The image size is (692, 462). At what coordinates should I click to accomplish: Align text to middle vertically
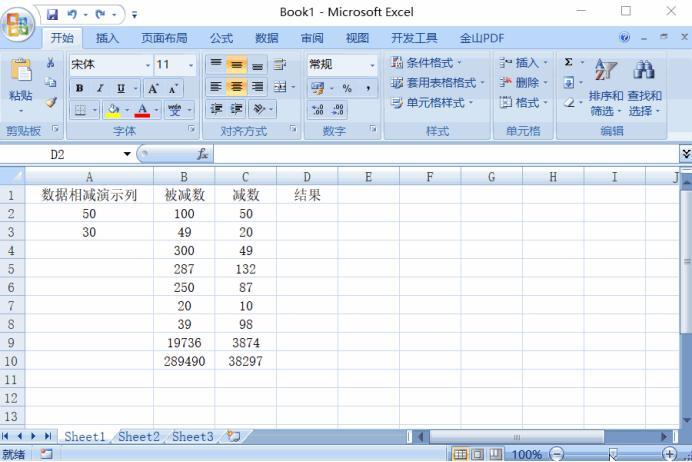237,64
